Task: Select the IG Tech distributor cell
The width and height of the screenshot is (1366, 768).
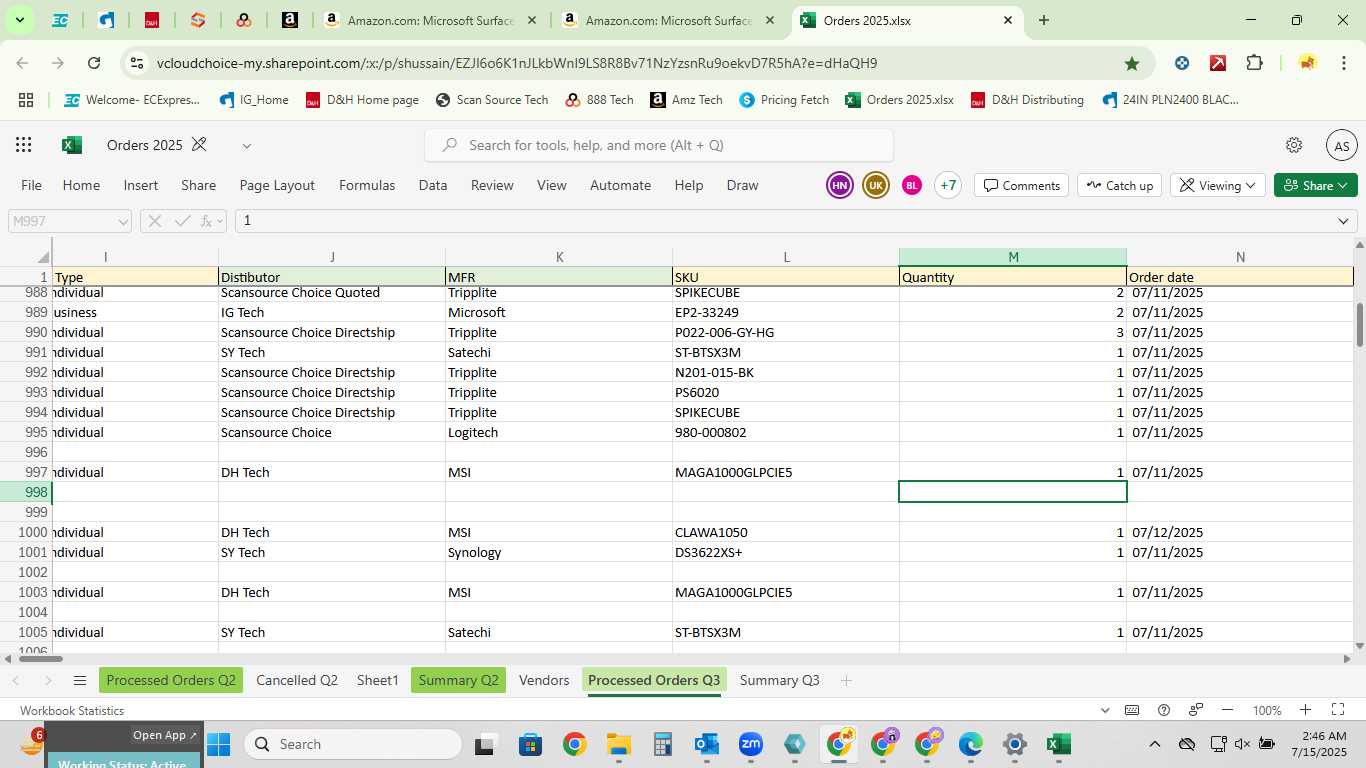Action: 331,312
